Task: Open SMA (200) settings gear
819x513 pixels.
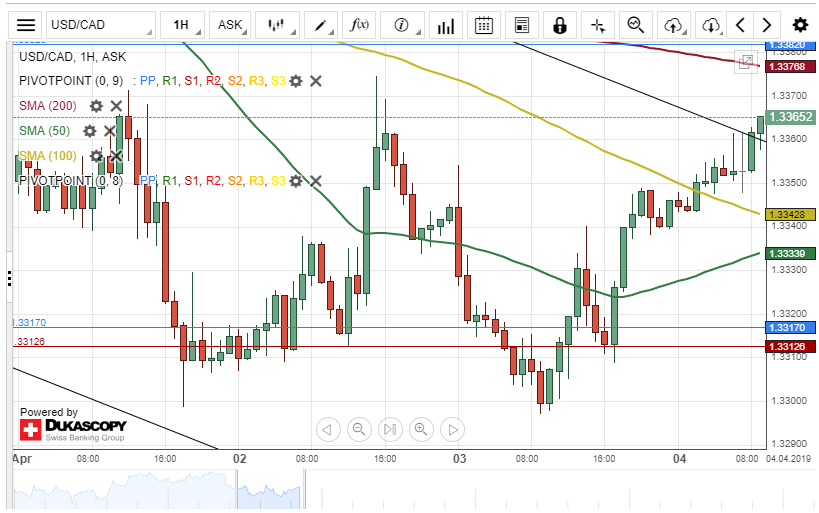Action: 96,106
